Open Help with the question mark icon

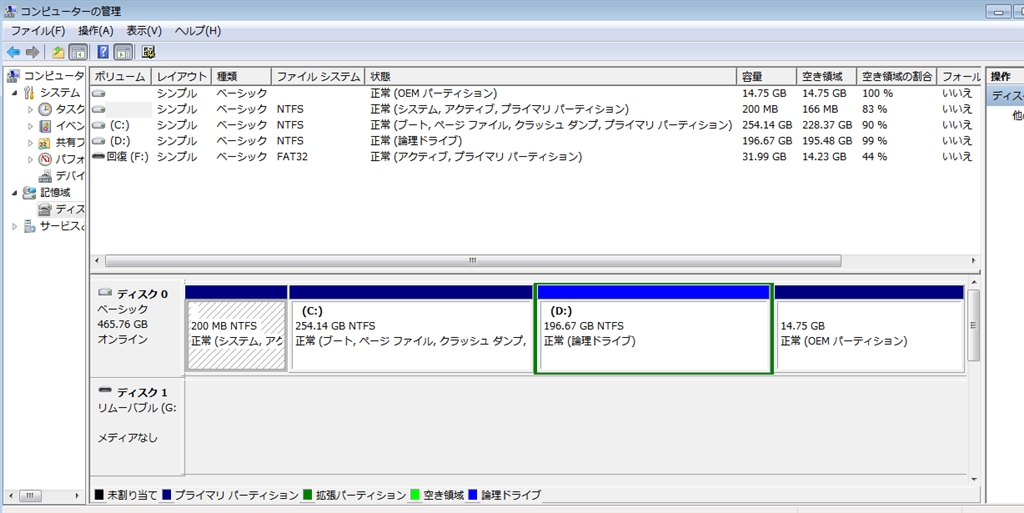(103, 52)
